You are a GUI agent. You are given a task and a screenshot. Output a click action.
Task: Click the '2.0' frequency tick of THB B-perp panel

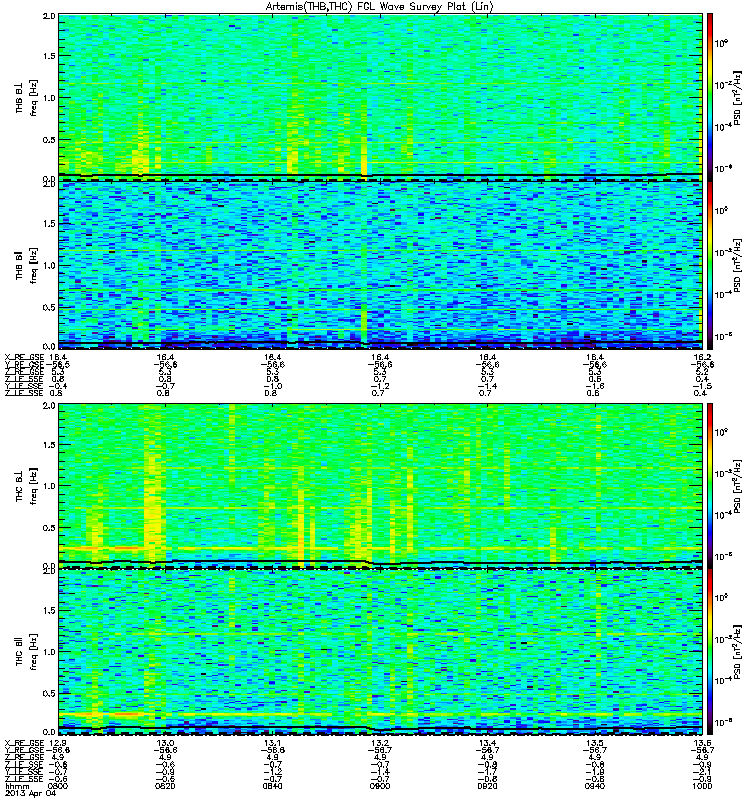pyautogui.click(x=49, y=16)
